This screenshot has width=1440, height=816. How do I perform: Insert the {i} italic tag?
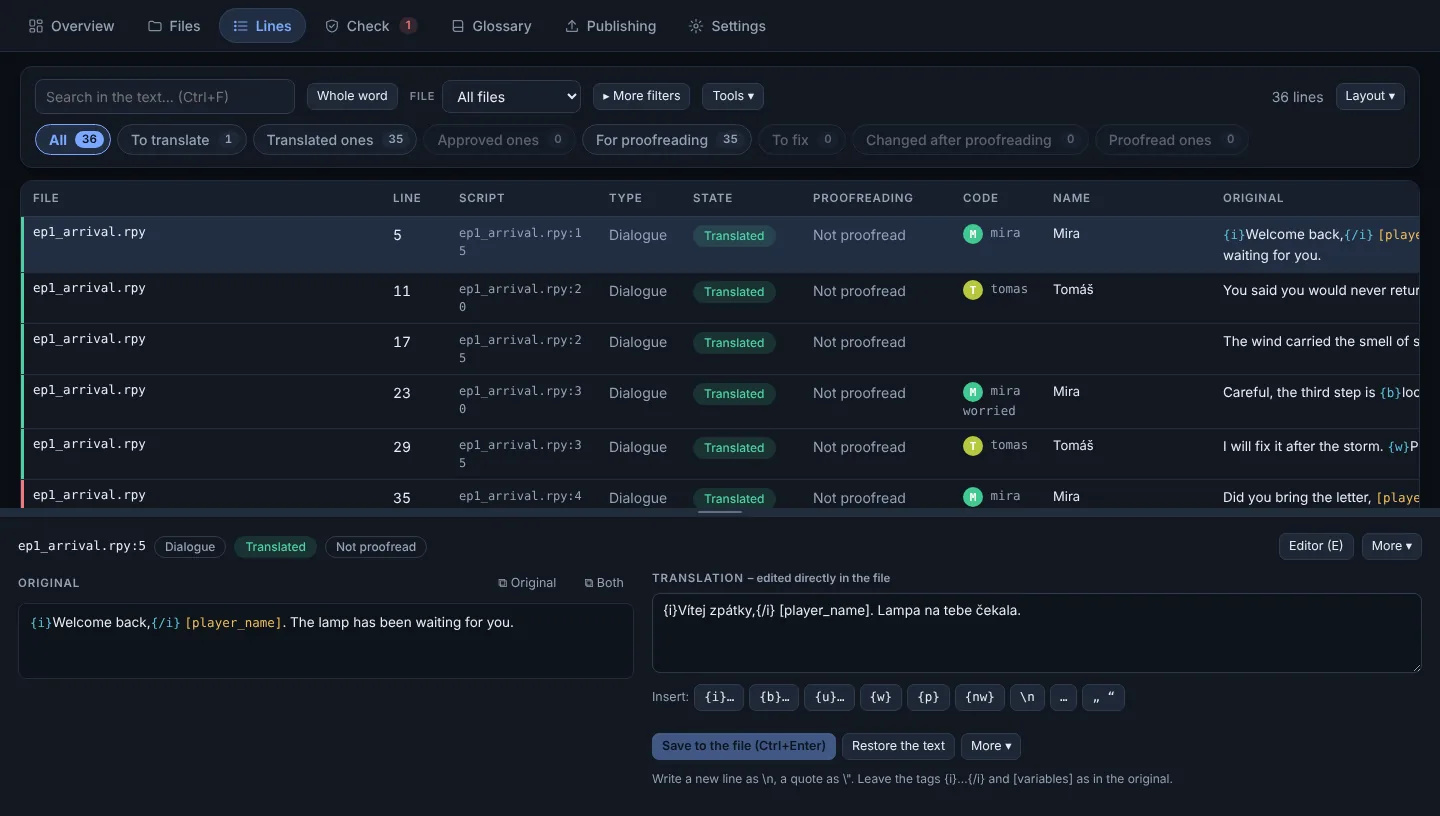click(720, 697)
